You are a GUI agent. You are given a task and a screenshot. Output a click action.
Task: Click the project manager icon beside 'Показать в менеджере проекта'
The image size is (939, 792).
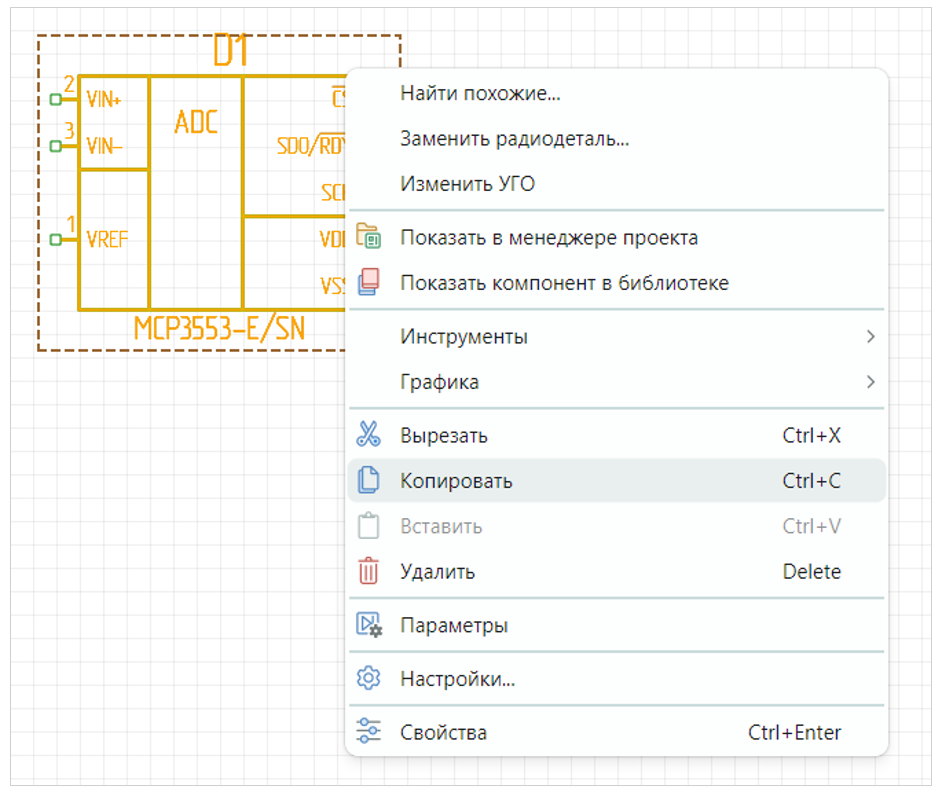tap(368, 236)
